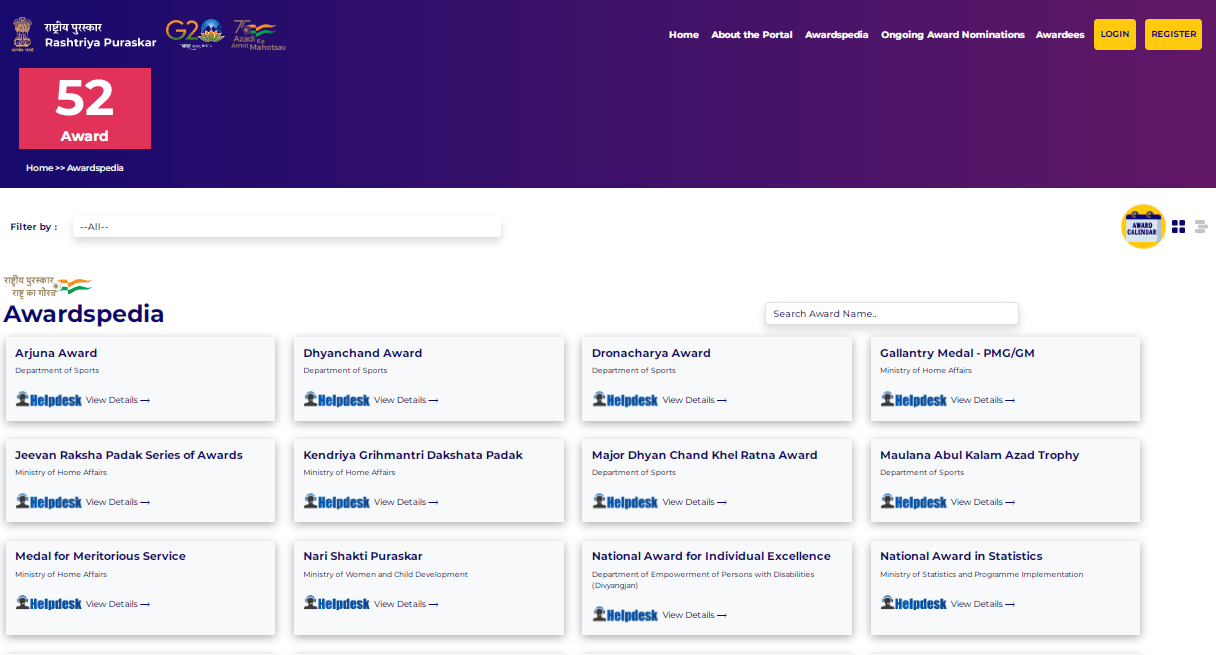The image size is (1216, 655).
Task: Switch to list view layout
Action: (1201, 227)
